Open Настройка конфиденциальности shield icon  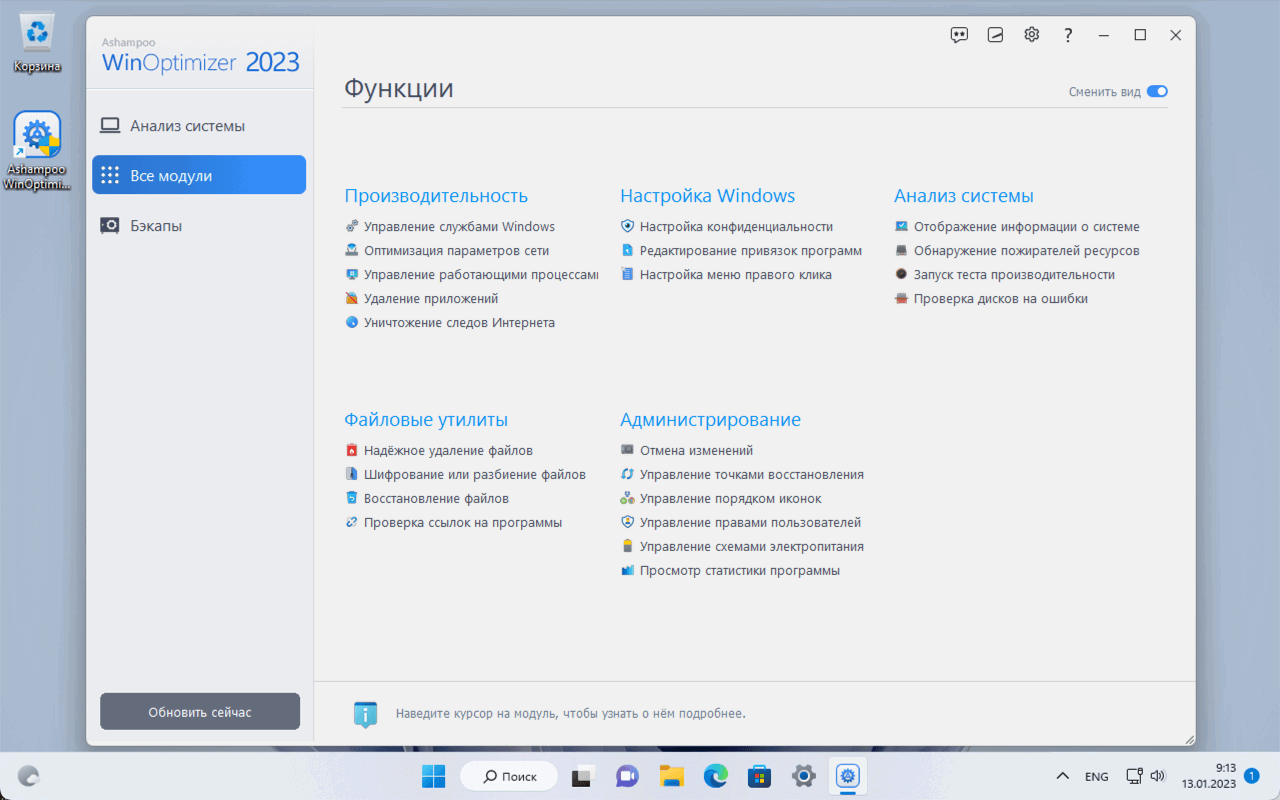click(x=627, y=227)
